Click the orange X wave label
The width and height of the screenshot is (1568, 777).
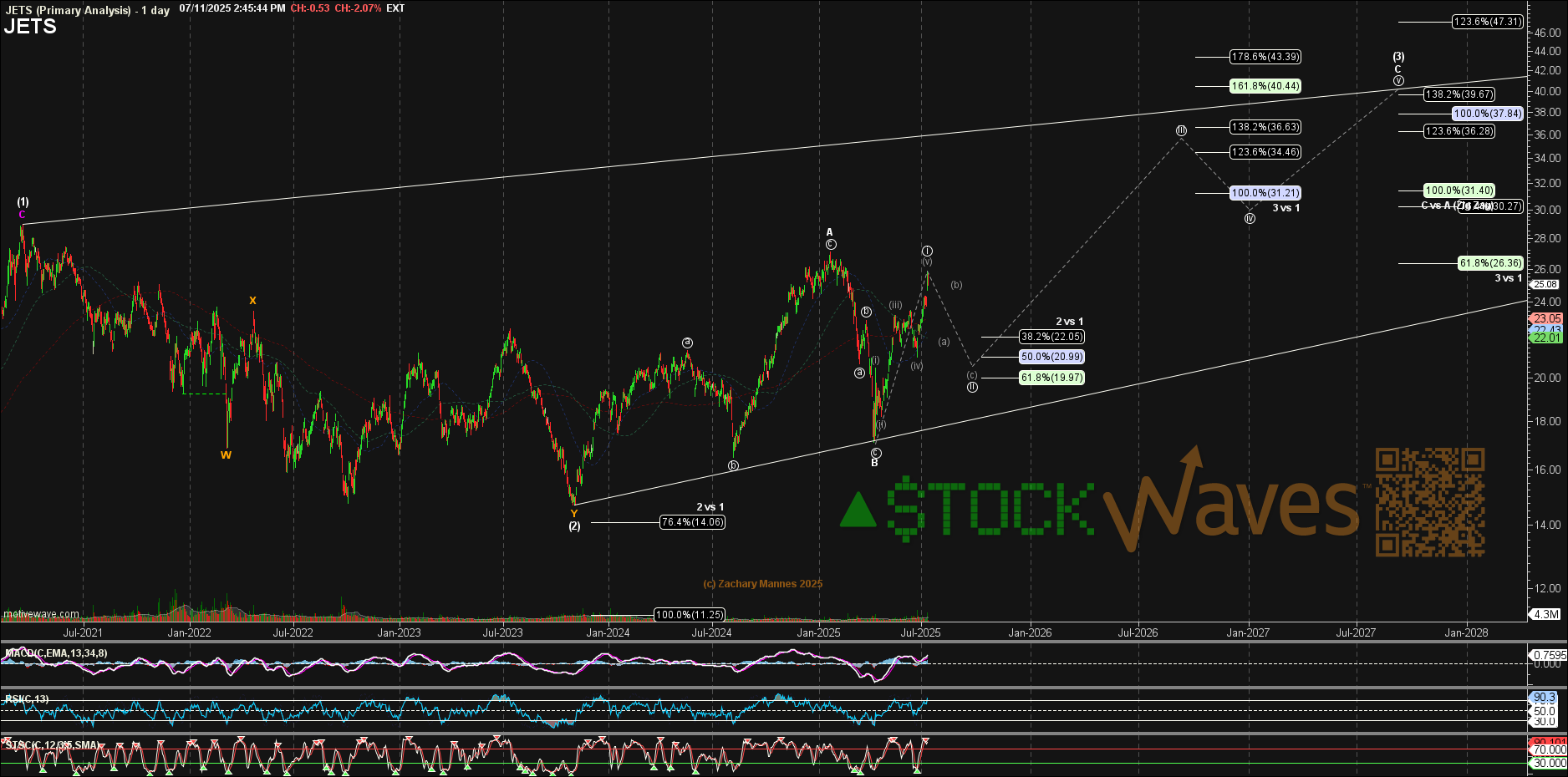pos(252,301)
